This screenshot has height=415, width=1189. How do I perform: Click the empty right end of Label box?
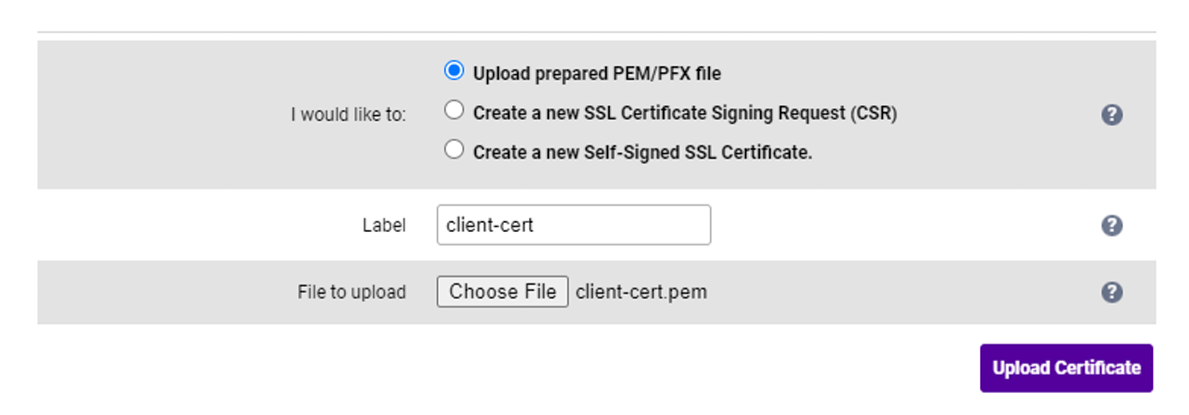click(680, 225)
